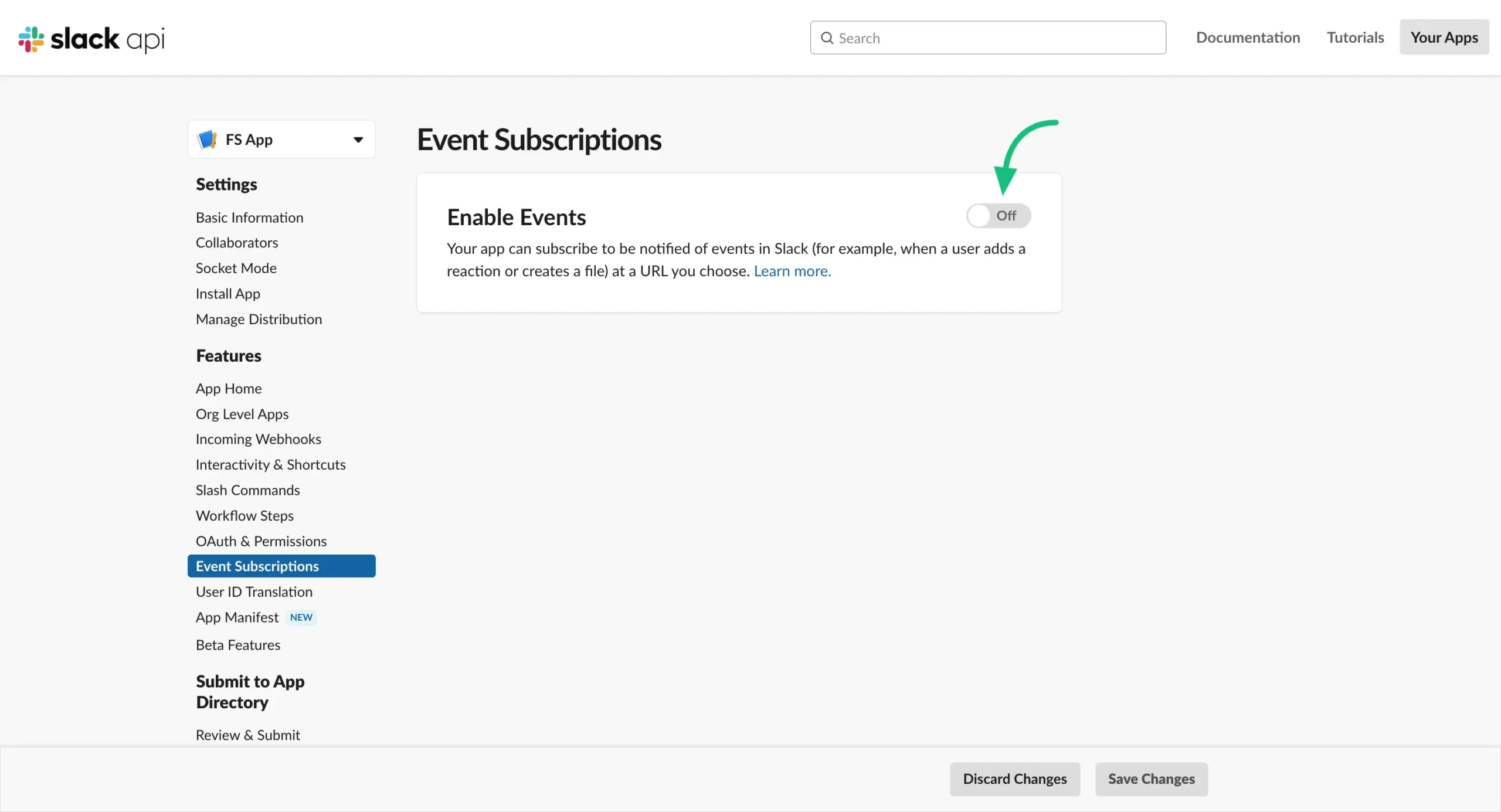Image resolution: width=1501 pixels, height=812 pixels.
Task: Open the Your Apps dropdown menu
Action: pos(1444,37)
